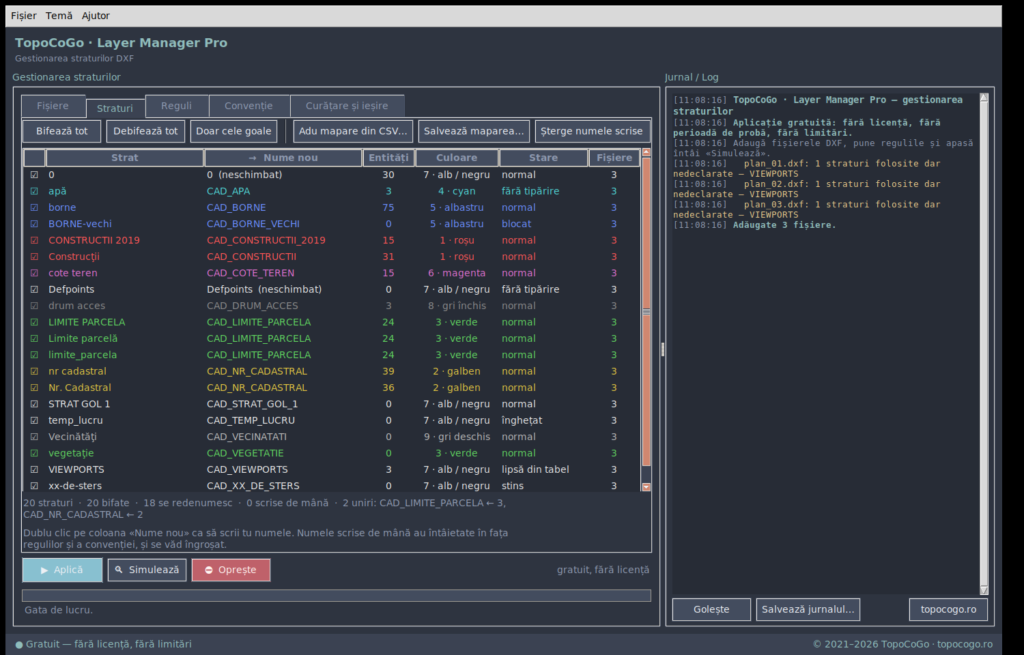Click 8 · gri închis color cell
This screenshot has width=1024, height=655.
pyautogui.click(x=457, y=306)
